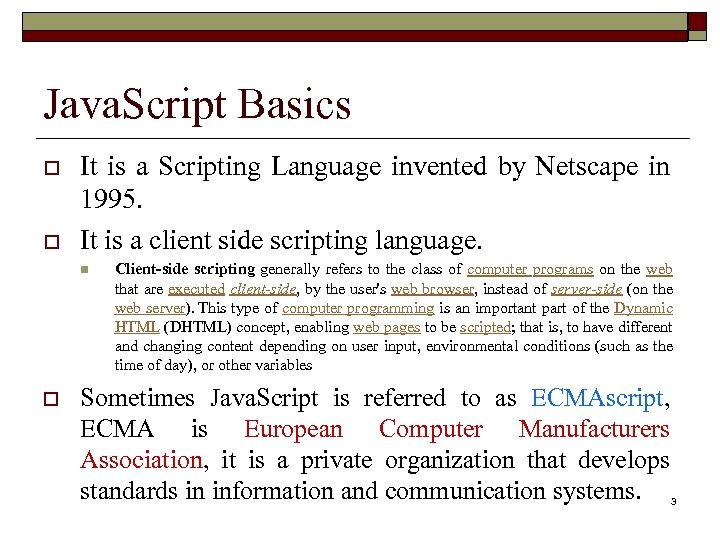Open the "web pages" hyperlink
The image size is (720, 540).
click(387, 327)
